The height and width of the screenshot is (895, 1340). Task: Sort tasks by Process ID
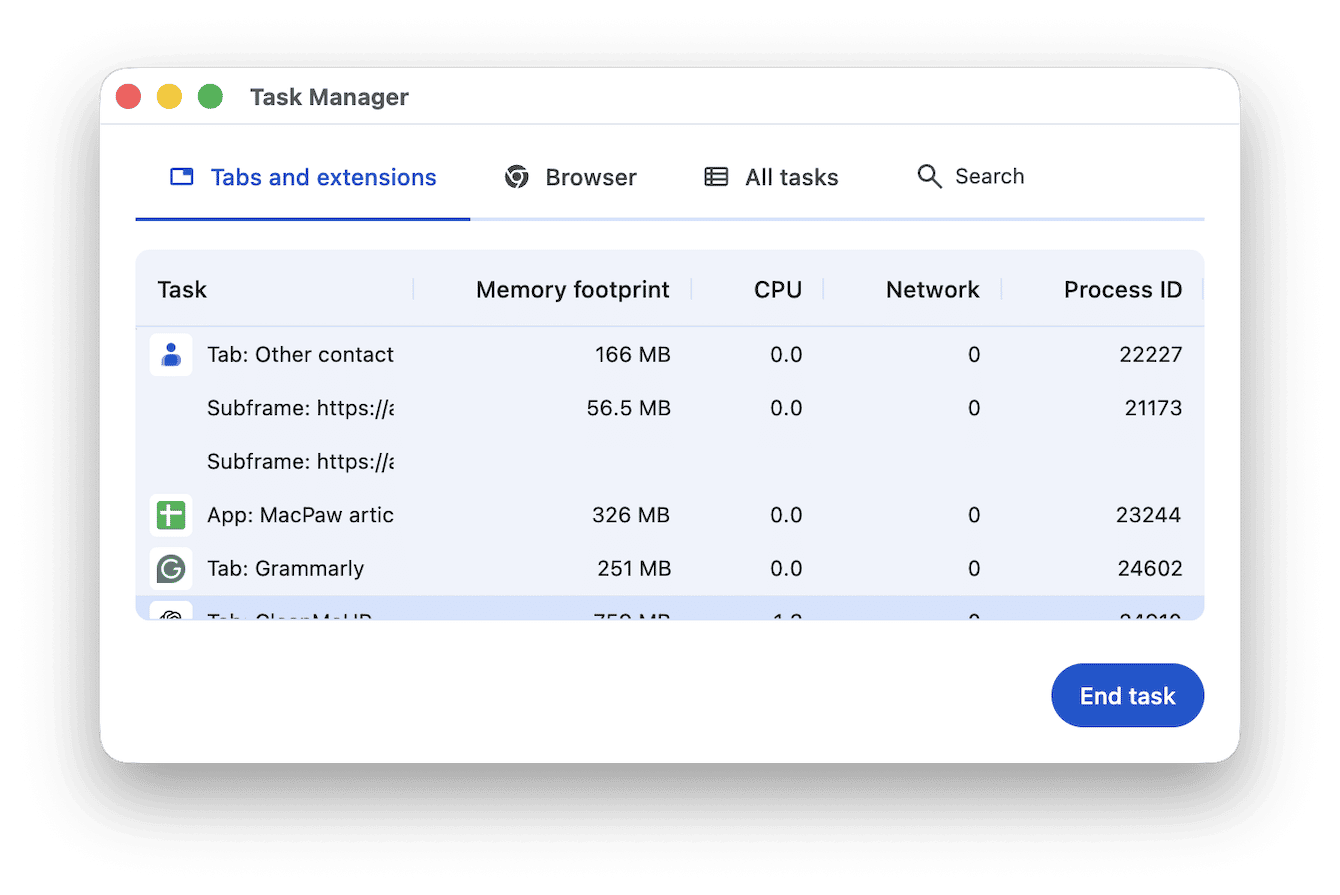pyautogui.click(x=1123, y=289)
